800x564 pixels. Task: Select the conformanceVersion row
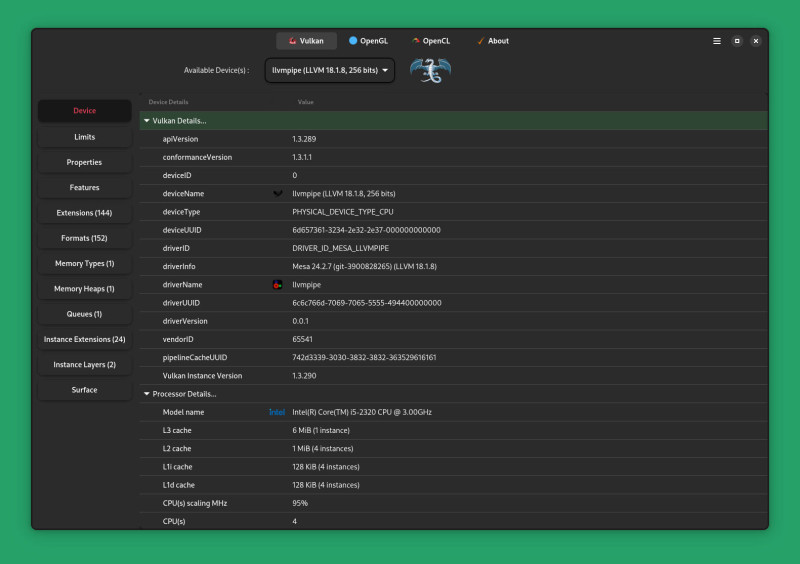[x=454, y=157]
